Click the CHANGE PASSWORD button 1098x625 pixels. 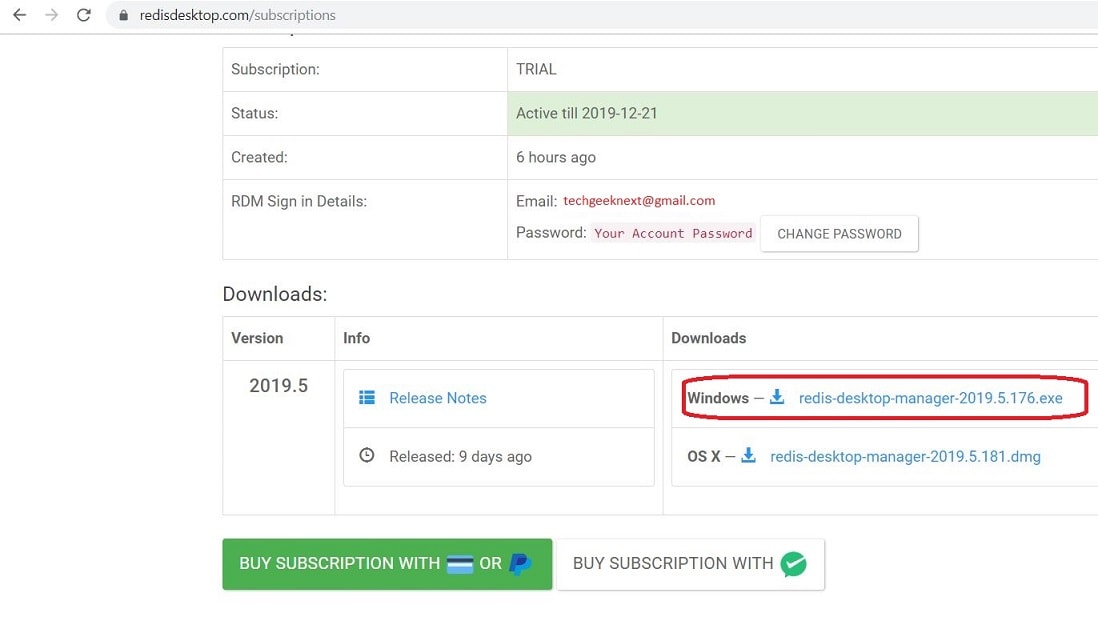[x=839, y=234]
